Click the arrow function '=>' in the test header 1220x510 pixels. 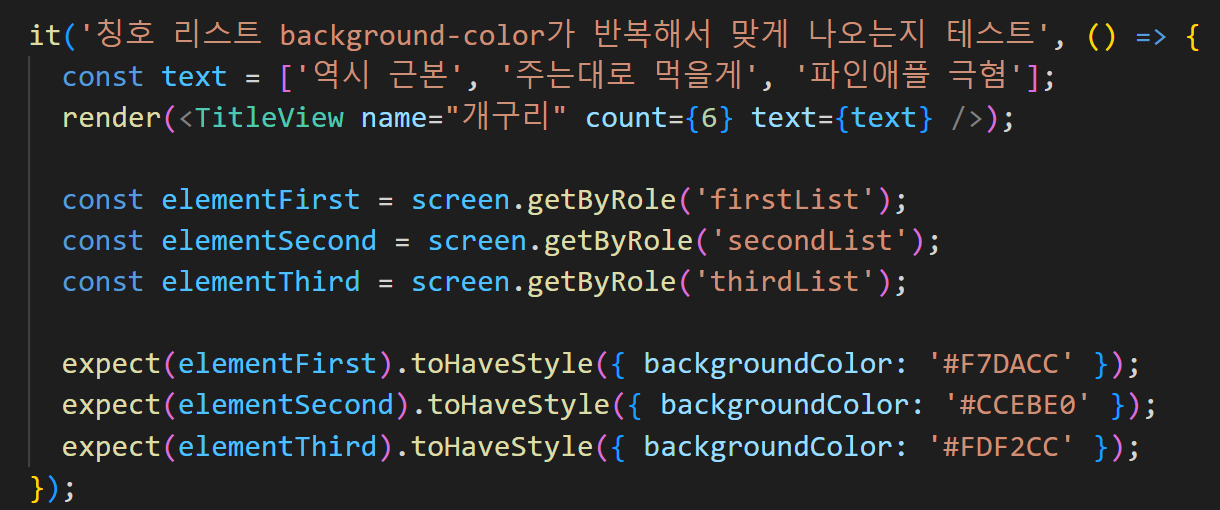1153,36
